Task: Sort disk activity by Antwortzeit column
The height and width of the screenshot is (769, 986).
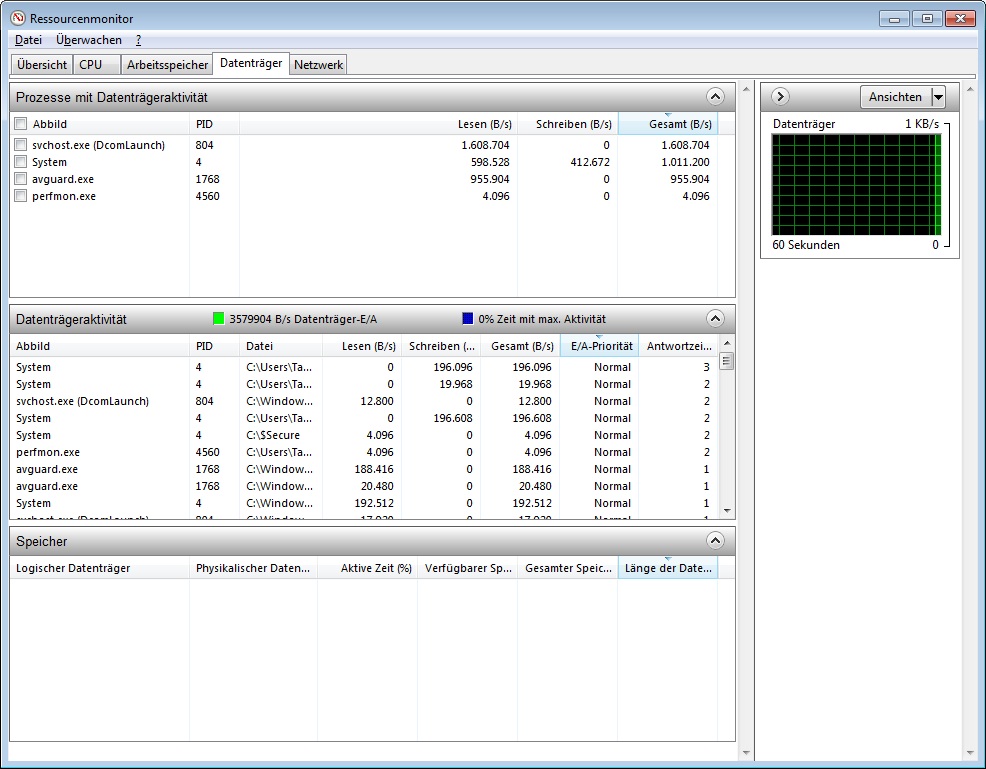Action: tap(678, 346)
